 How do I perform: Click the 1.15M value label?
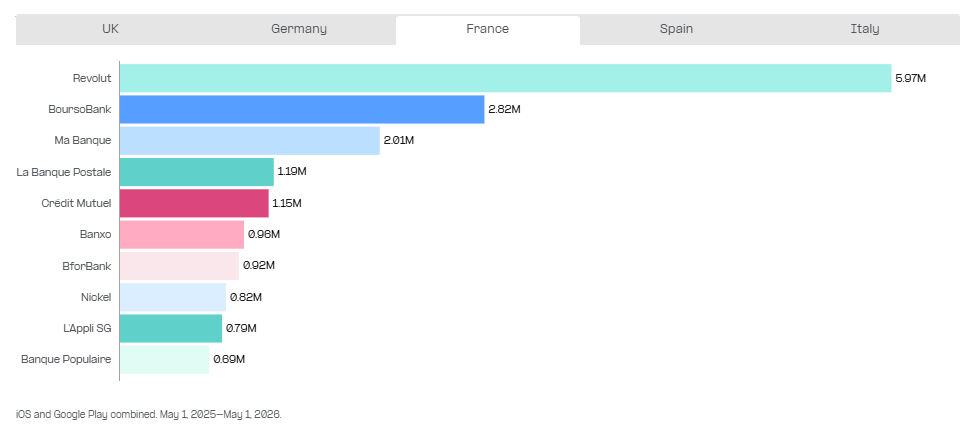coord(287,203)
